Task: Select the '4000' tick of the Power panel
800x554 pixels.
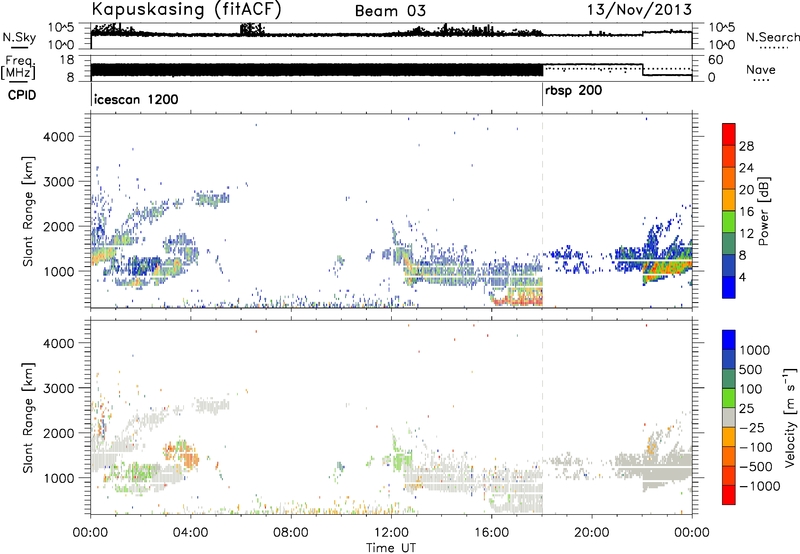Action: pos(58,137)
